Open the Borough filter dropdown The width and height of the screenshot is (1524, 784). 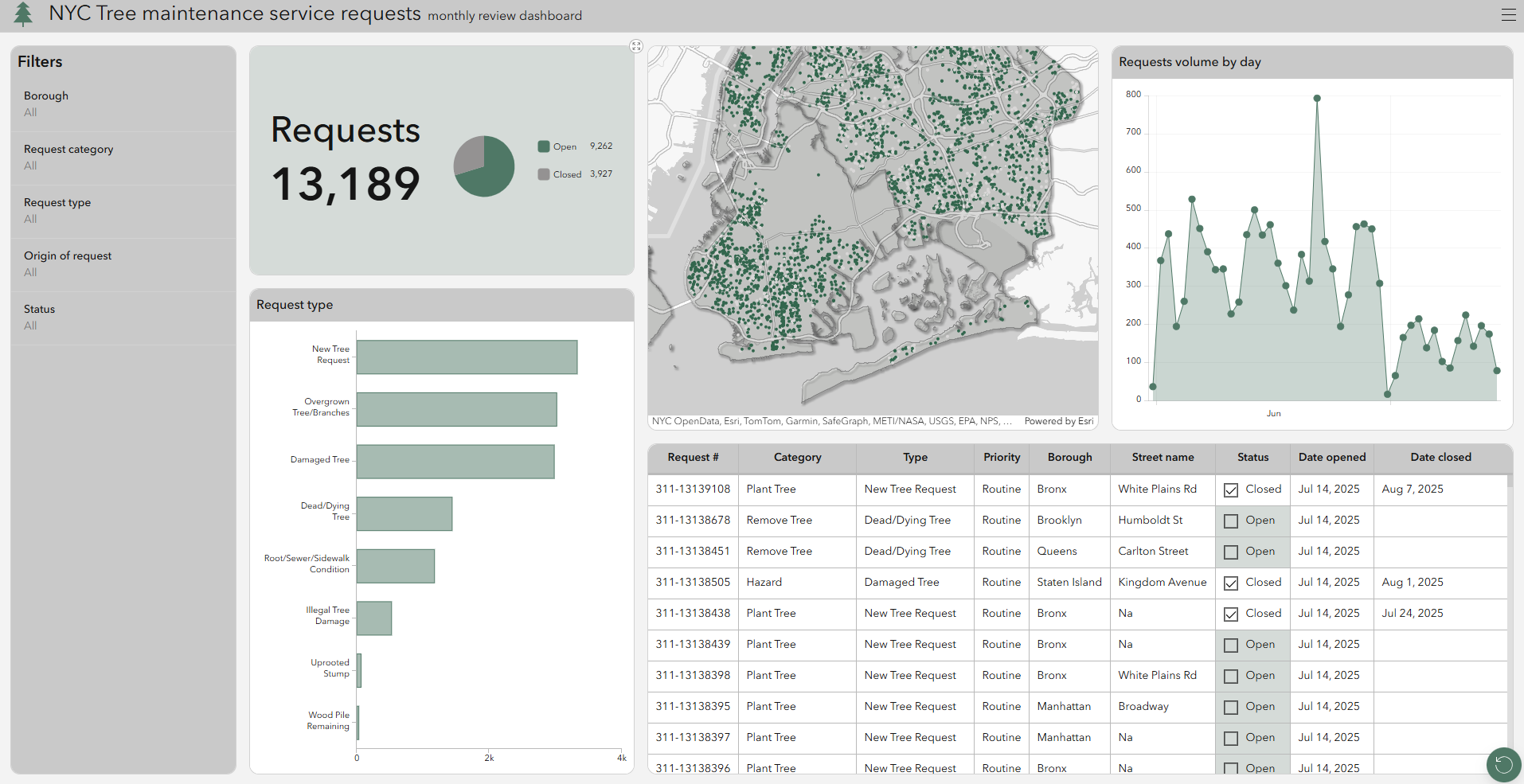(123, 103)
